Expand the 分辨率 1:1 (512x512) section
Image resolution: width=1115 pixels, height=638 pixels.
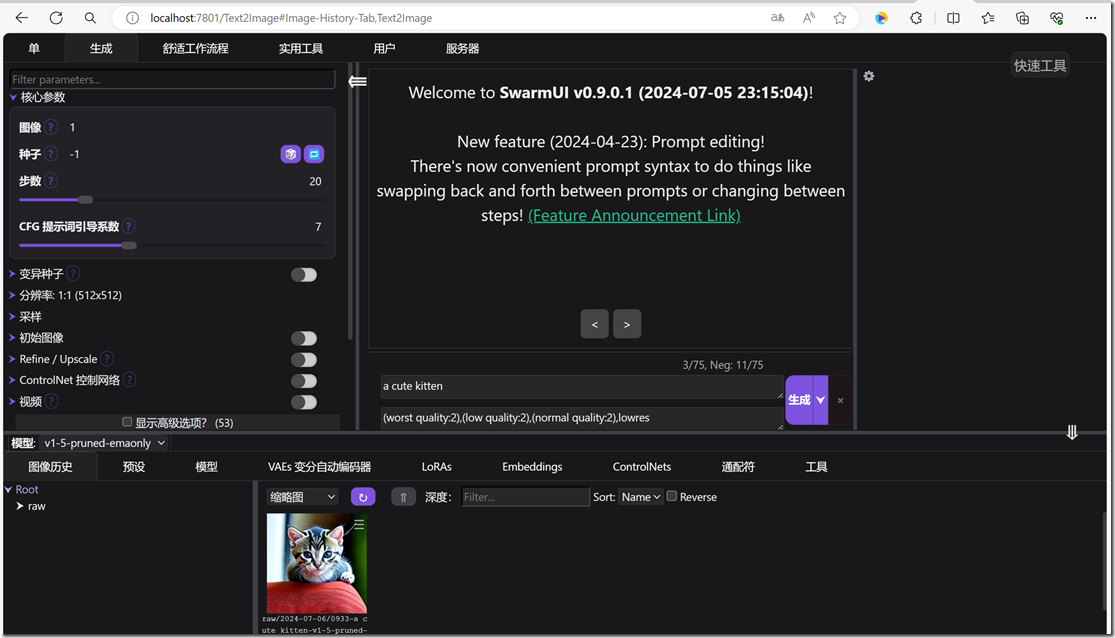pyautogui.click(x=70, y=294)
